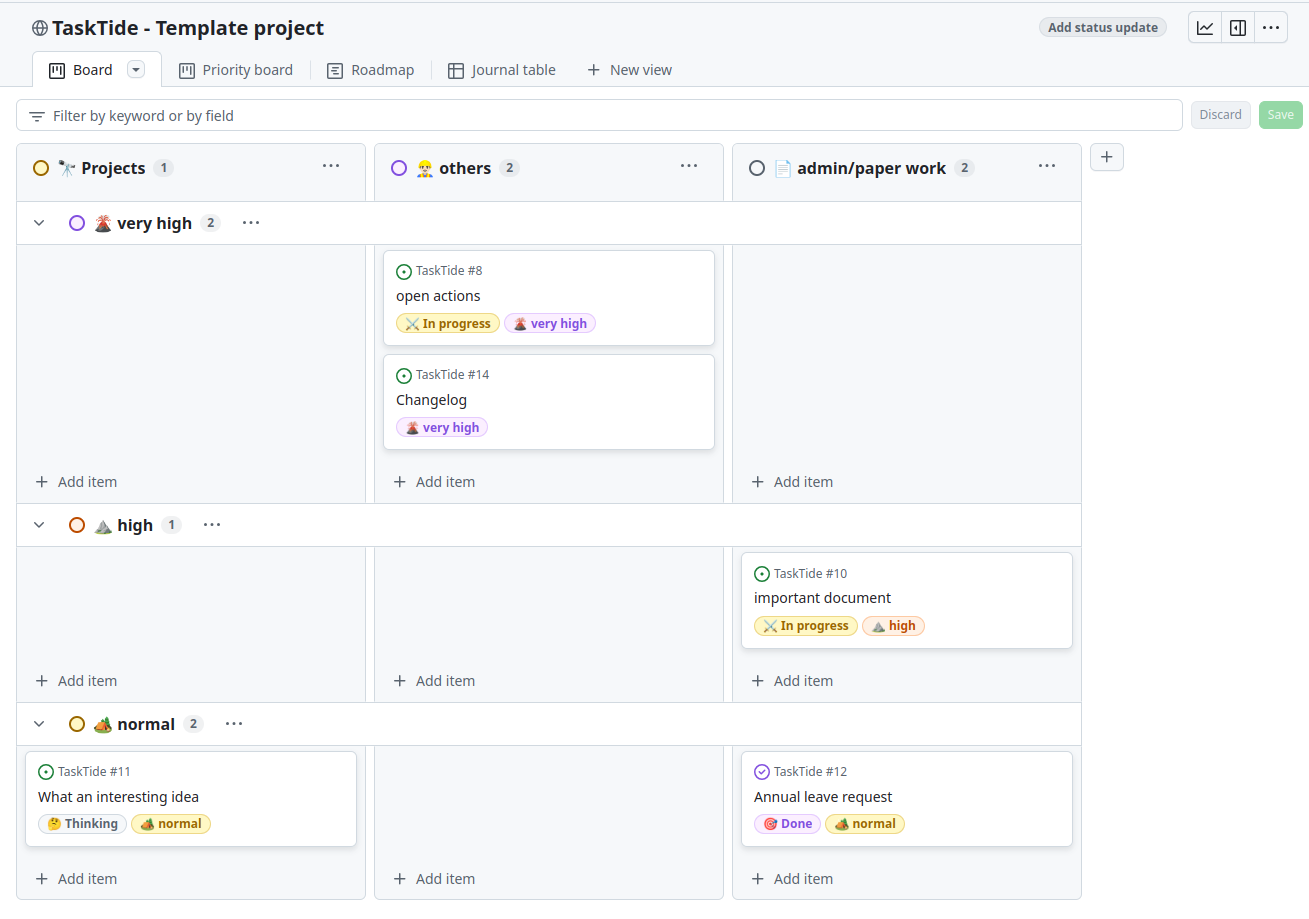1309x919 pixels.
Task: Click In progress label on important document
Action: coord(806,626)
